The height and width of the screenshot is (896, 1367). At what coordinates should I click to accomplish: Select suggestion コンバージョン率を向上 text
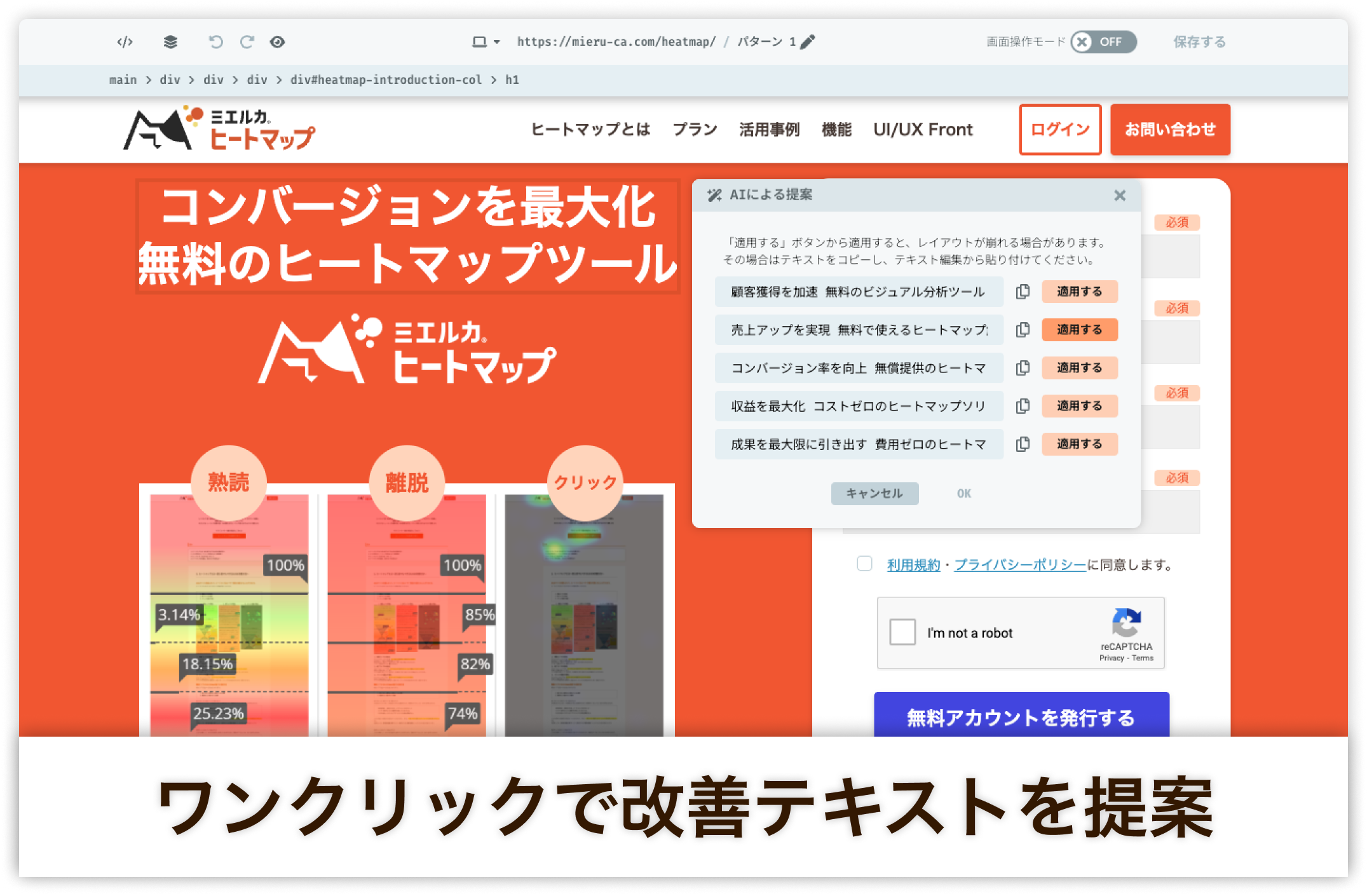click(x=859, y=368)
